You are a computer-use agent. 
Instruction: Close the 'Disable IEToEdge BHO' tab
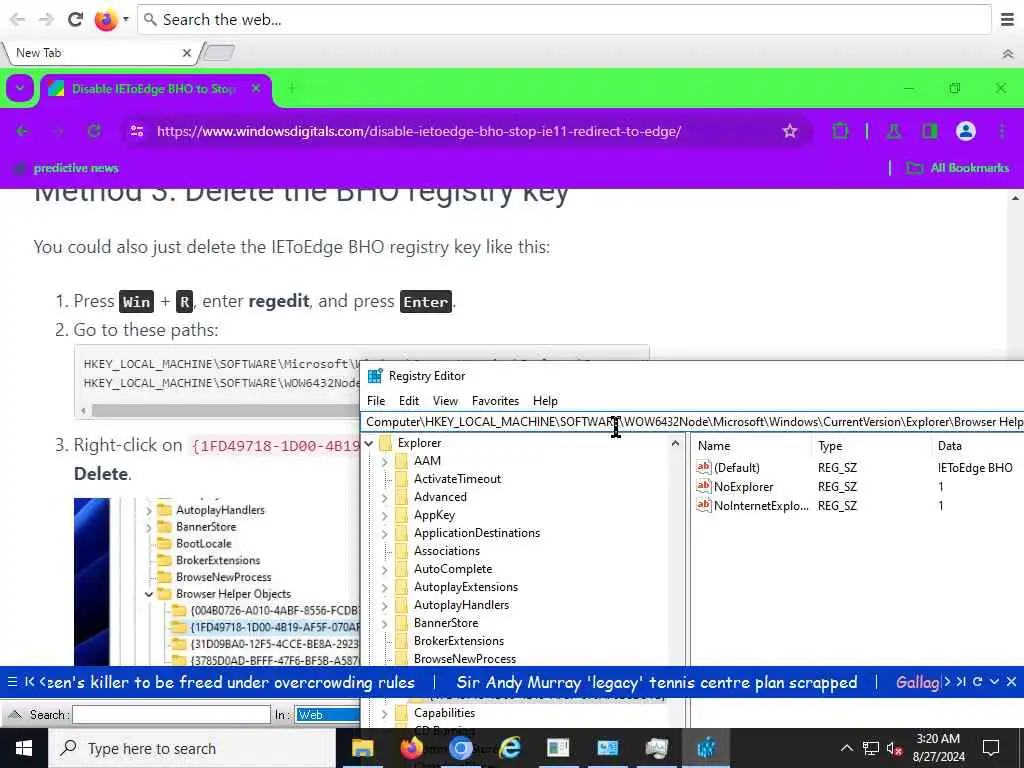pos(256,88)
